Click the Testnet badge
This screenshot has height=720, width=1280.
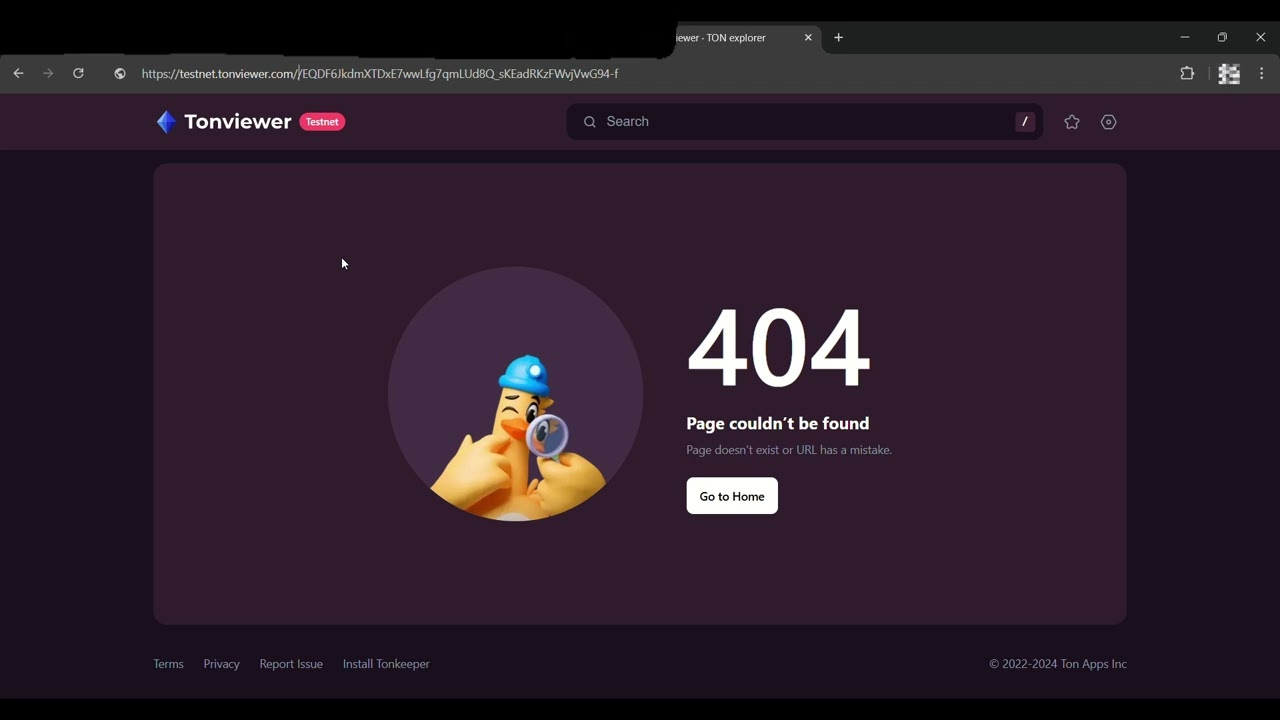pos(322,122)
